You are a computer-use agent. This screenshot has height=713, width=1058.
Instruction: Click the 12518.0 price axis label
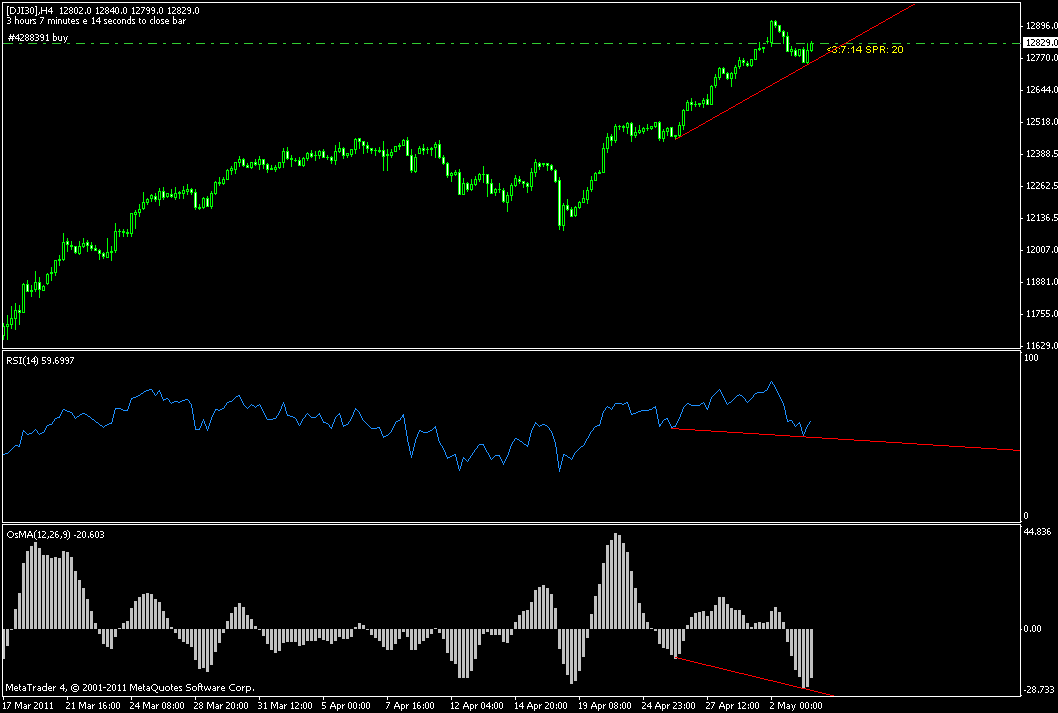click(1040, 122)
